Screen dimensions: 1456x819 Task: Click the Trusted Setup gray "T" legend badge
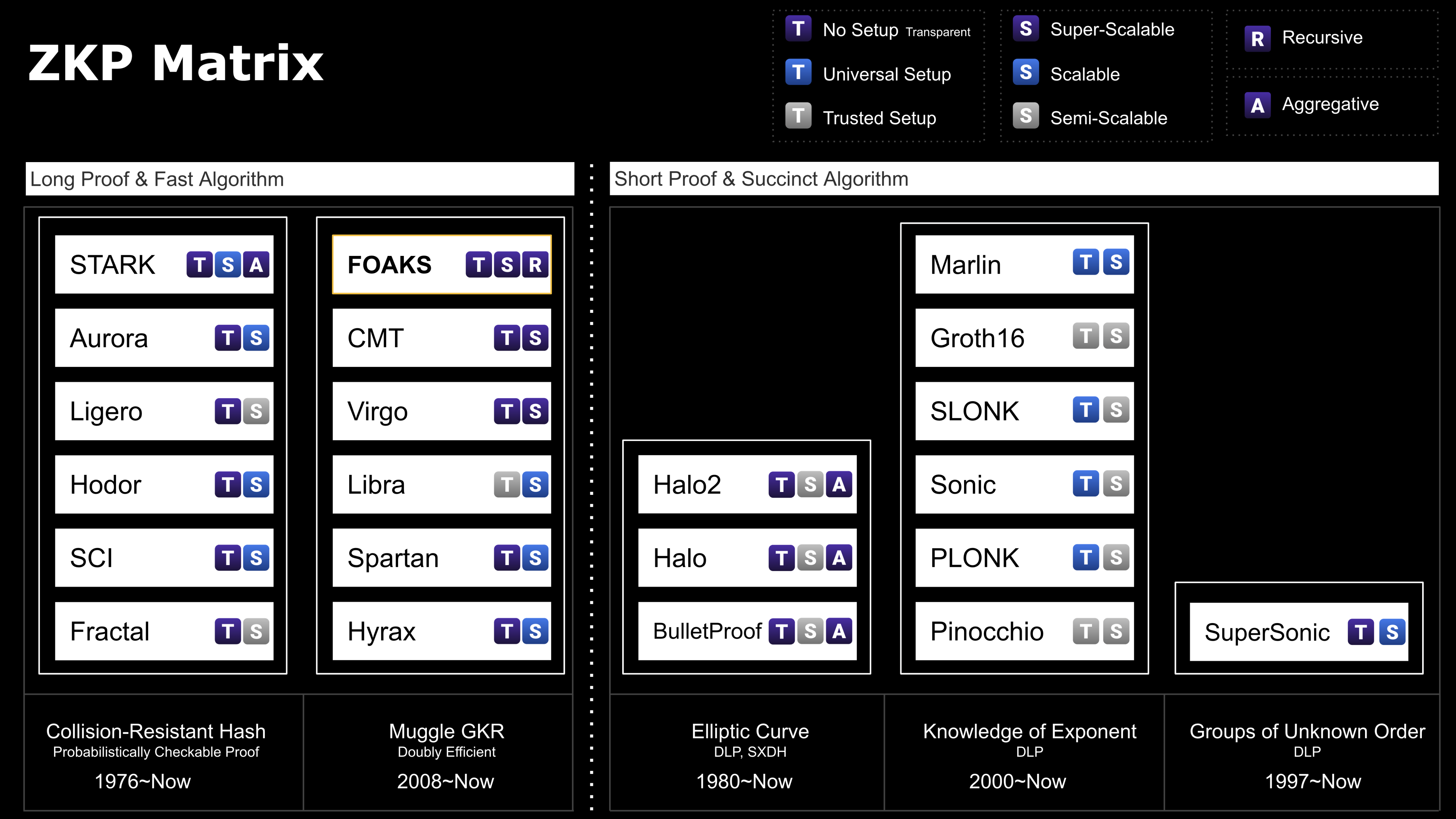(x=798, y=116)
